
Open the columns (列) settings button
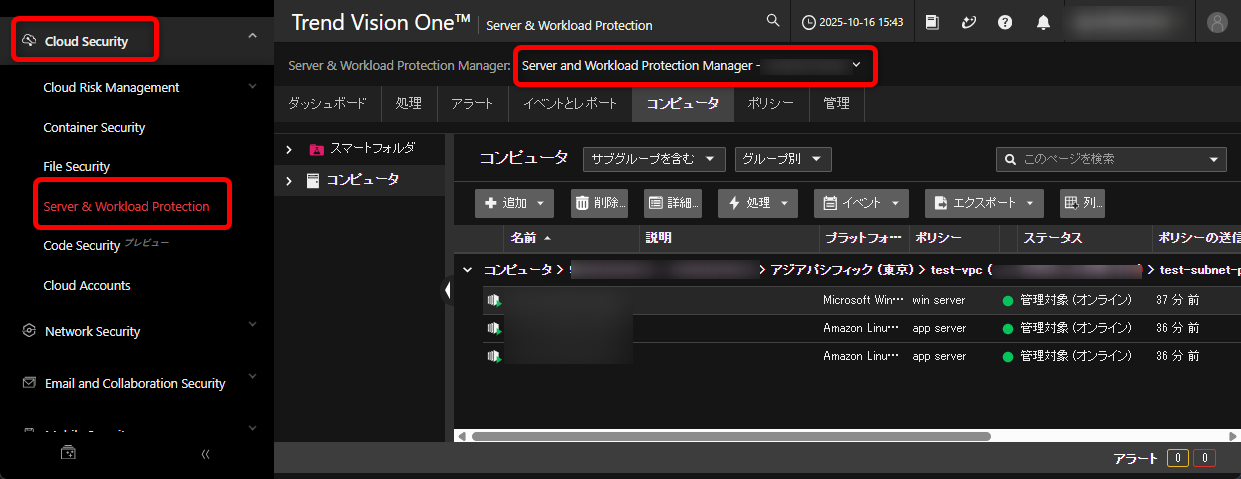pos(1082,203)
